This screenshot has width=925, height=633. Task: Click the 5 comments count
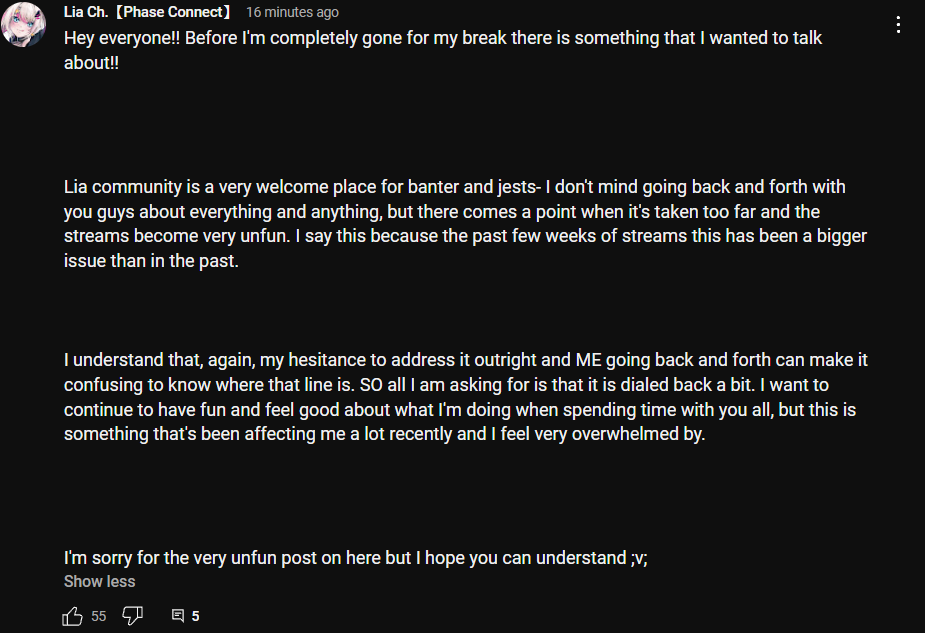(195, 616)
